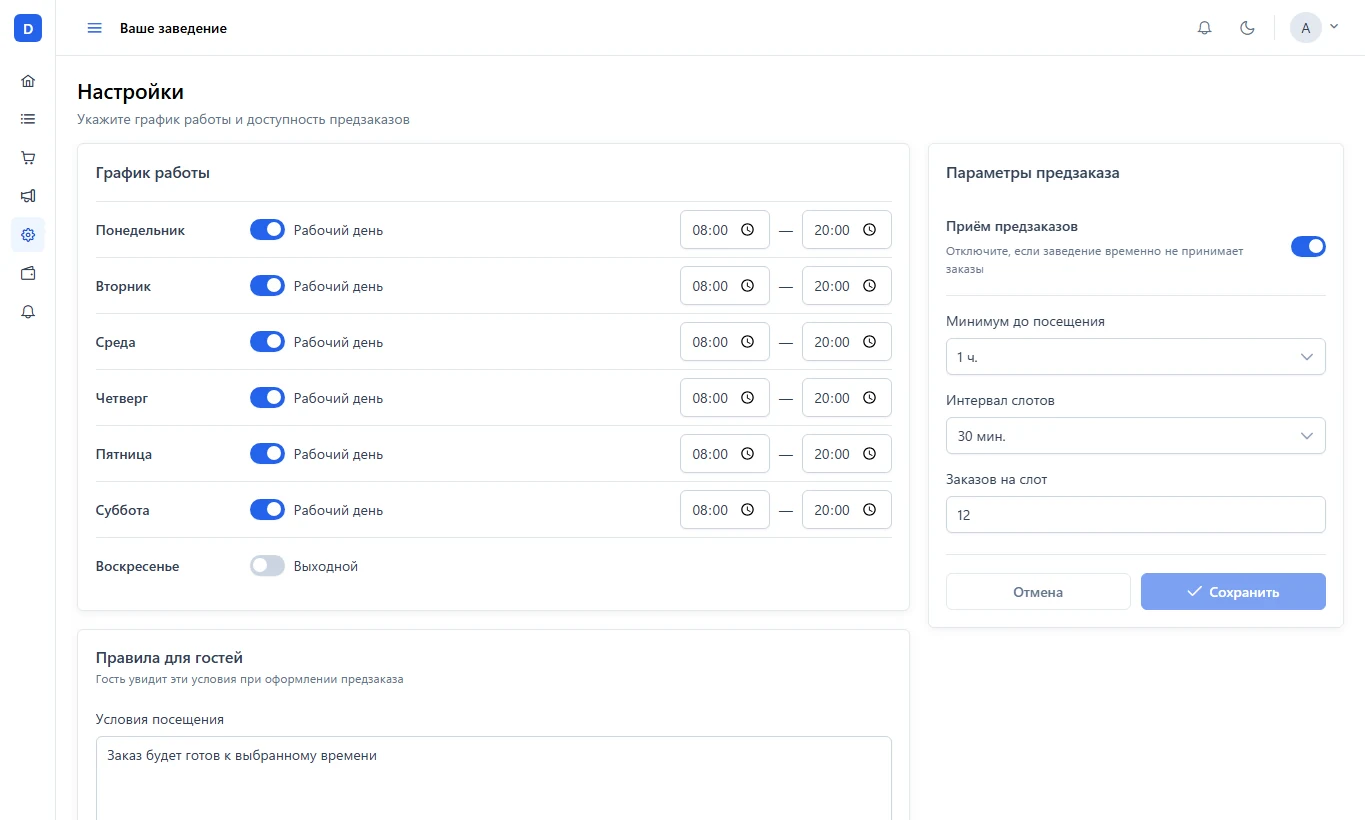Image resolution: width=1365 pixels, height=820 pixels.
Task: Click the Заказов на слот input field
Action: 1136,515
